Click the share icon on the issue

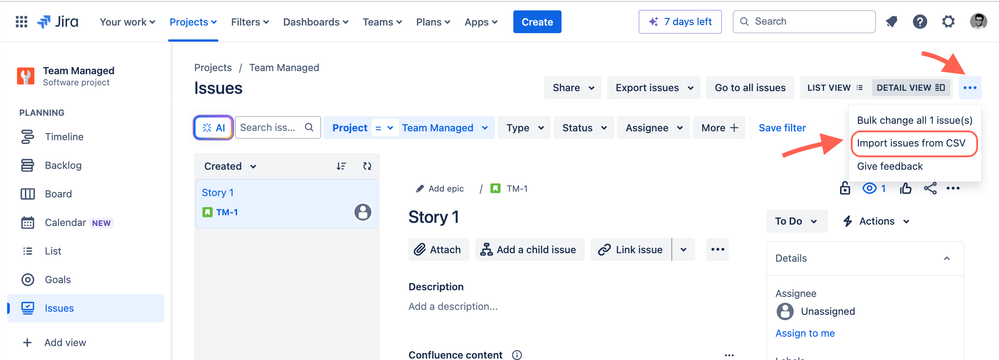pos(930,188)
